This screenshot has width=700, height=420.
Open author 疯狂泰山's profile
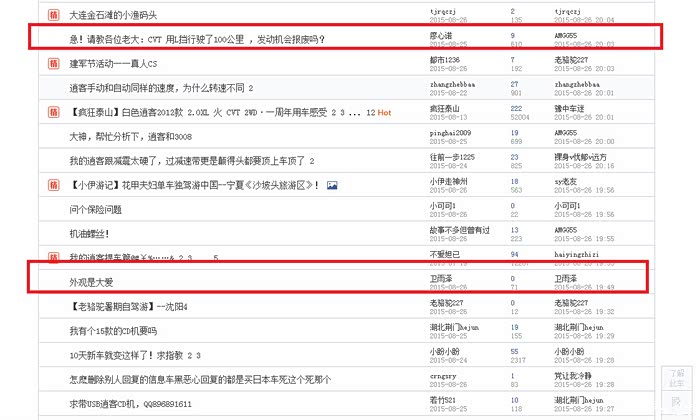point(444,108)
